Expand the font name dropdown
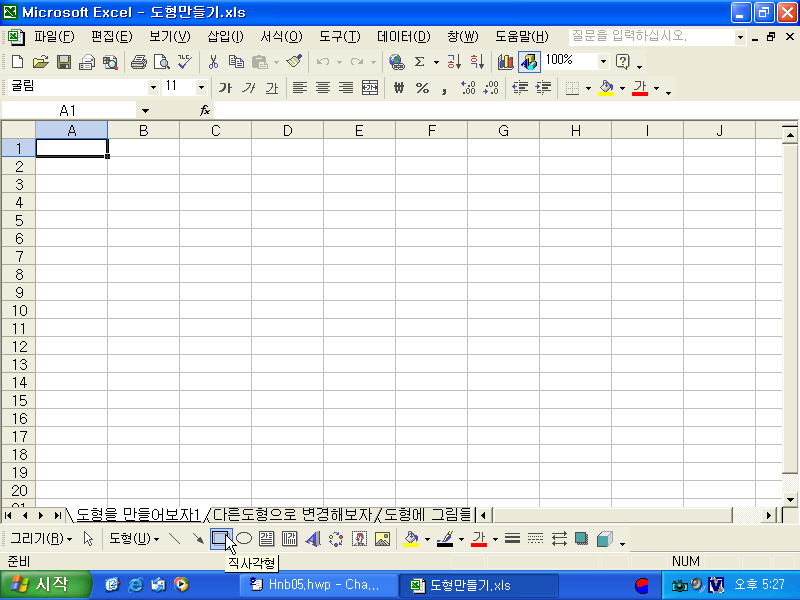800x600 pixels. 153,88
